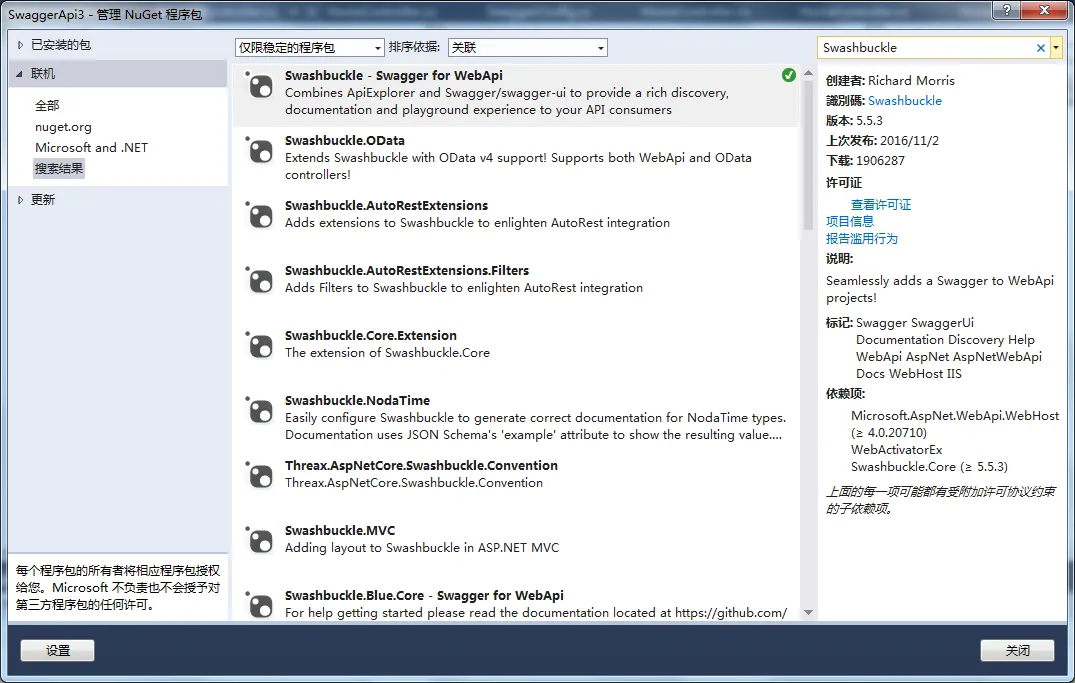This screenshot has height=683, width=1075.
Task: Collapse the 联机 section
Action: [19, 74]
